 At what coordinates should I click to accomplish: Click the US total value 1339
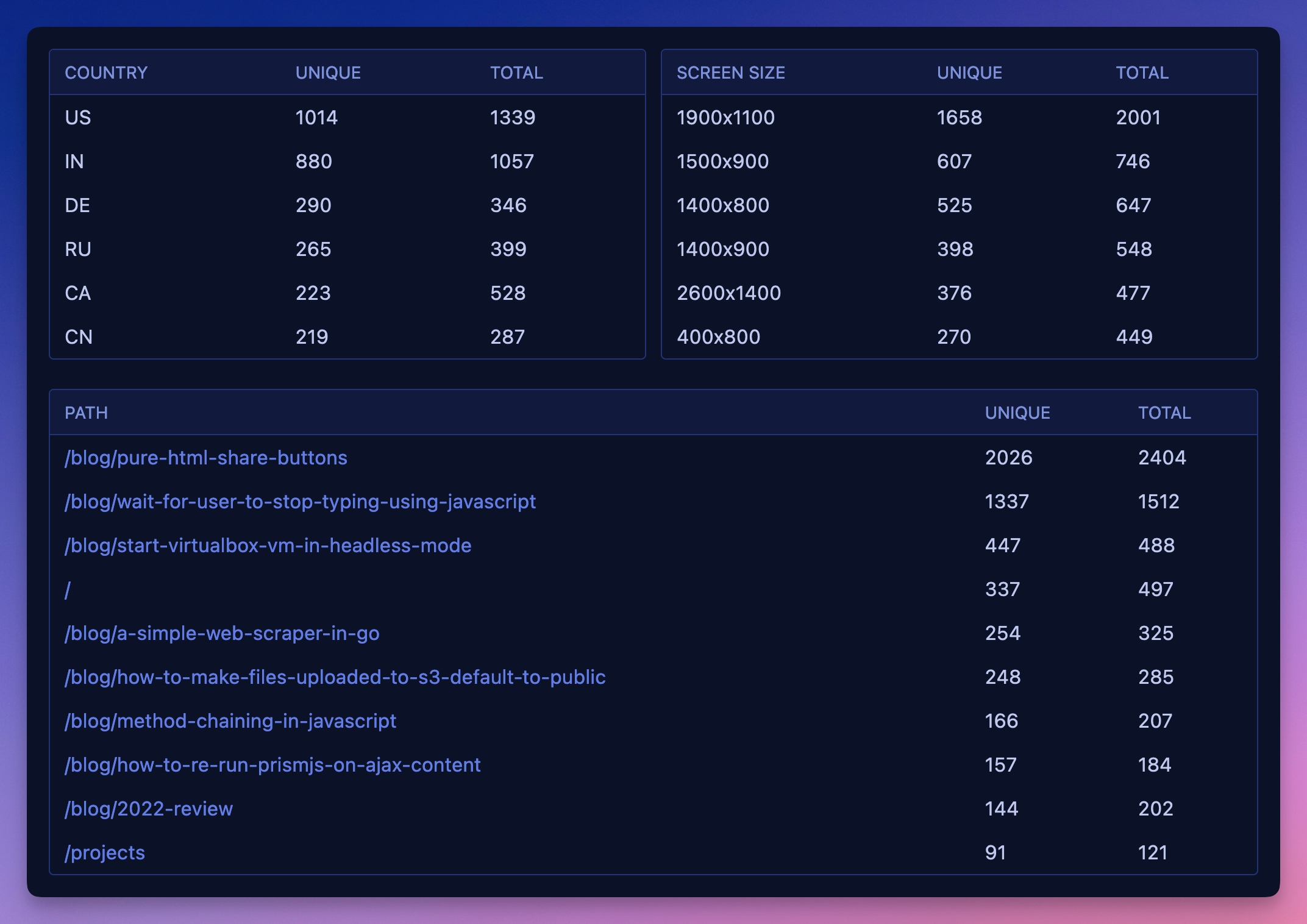(513, 117)
